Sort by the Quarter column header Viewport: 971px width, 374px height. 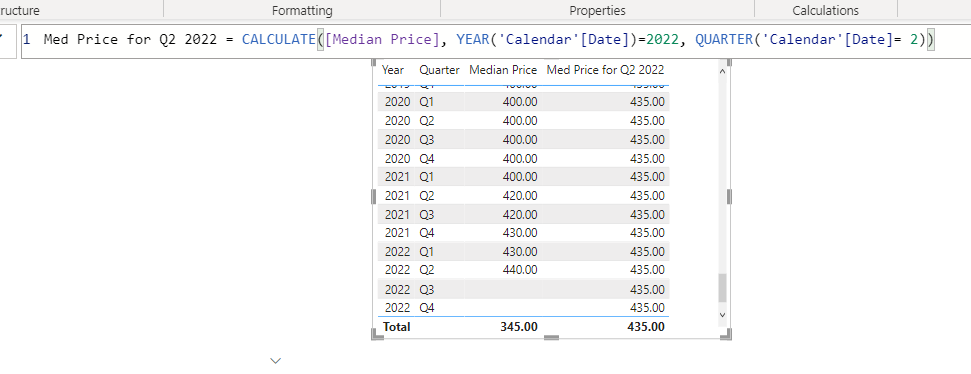(x=440, y=70)
